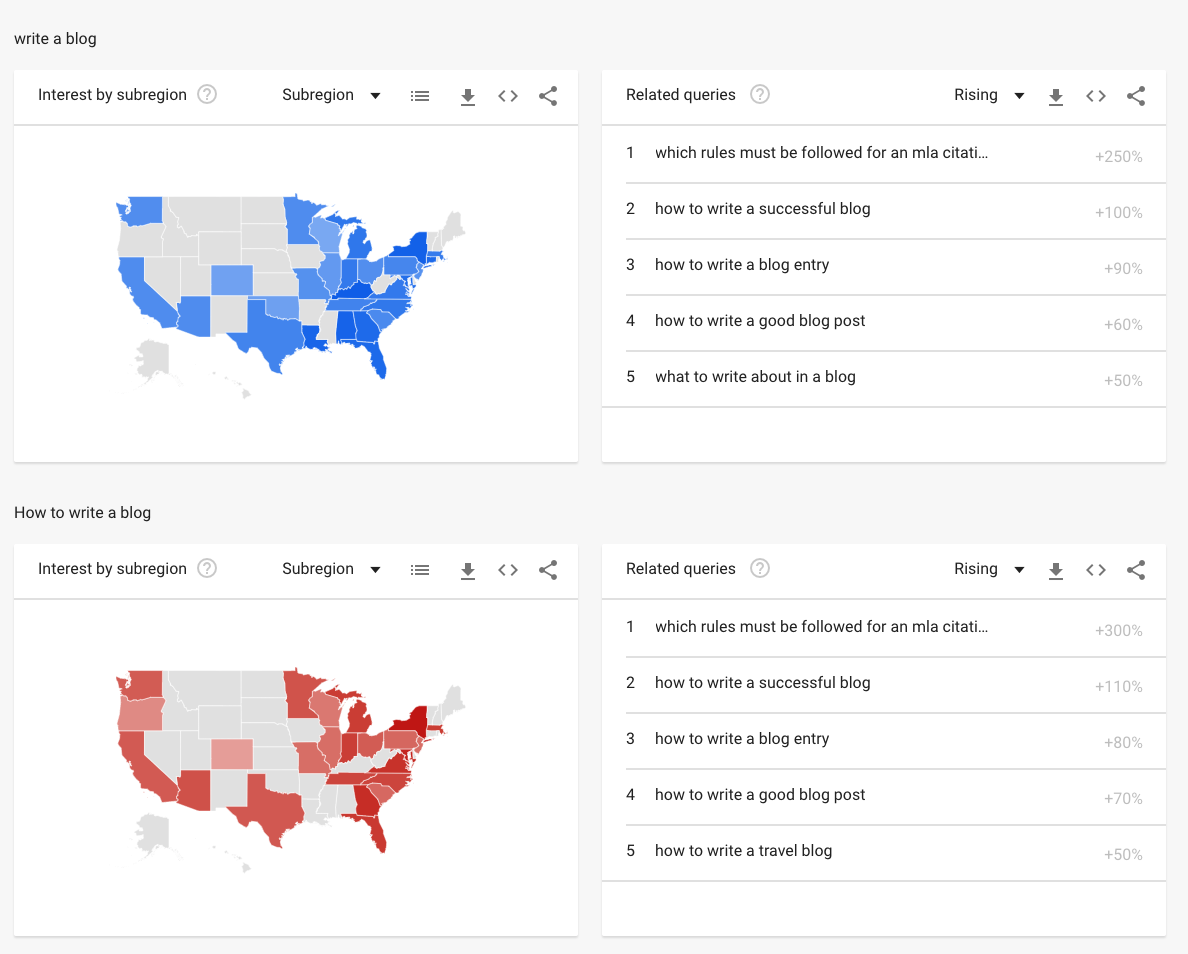Open the "what to write about in a blog" query
The image size is (1188, 954).
[755, 377]
